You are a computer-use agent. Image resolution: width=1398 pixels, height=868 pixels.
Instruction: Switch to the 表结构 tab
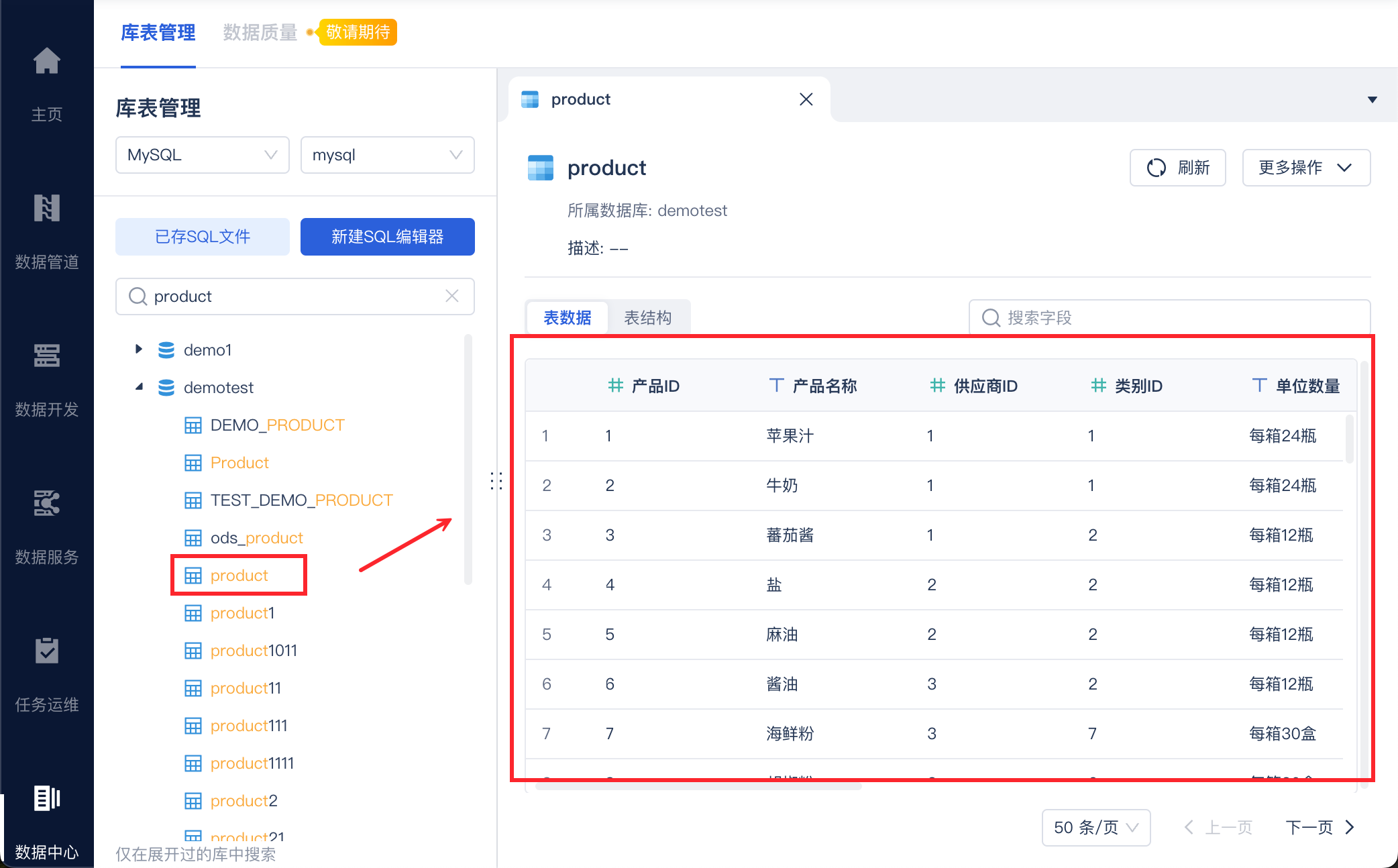point(647,317)
